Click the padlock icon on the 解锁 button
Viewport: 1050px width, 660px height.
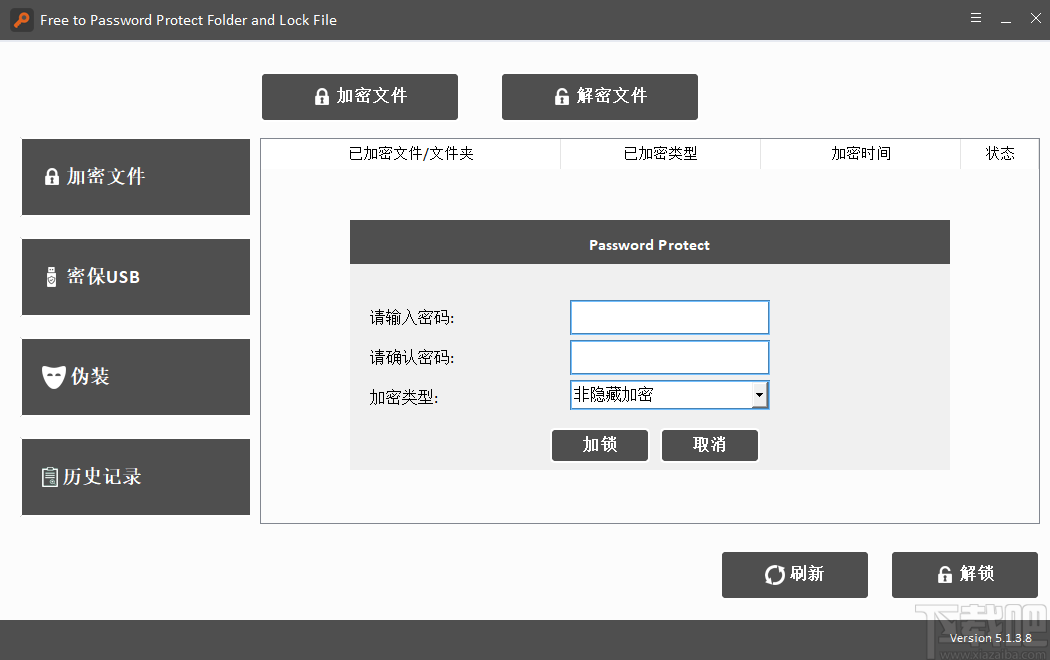point(944,574)
